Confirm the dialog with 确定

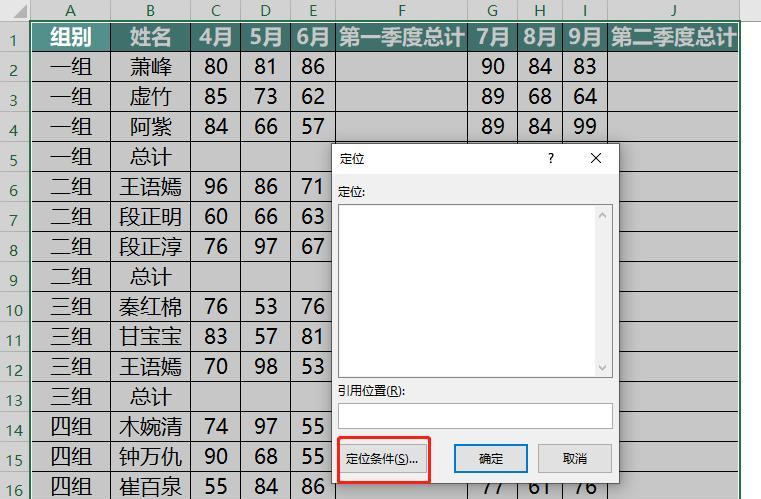point(491,458)
